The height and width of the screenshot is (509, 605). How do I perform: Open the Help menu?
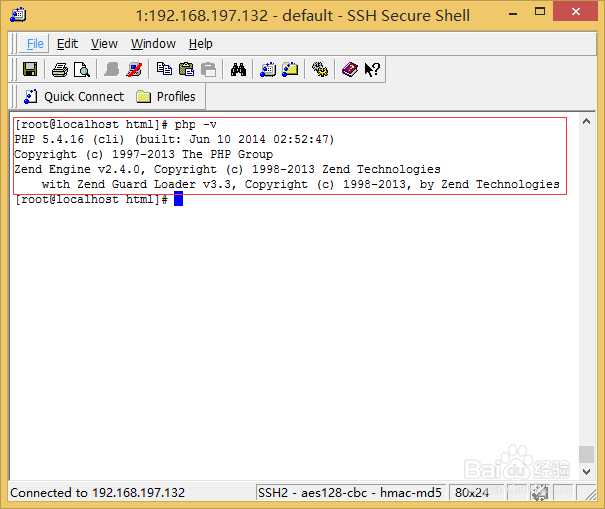pos(201,44)
